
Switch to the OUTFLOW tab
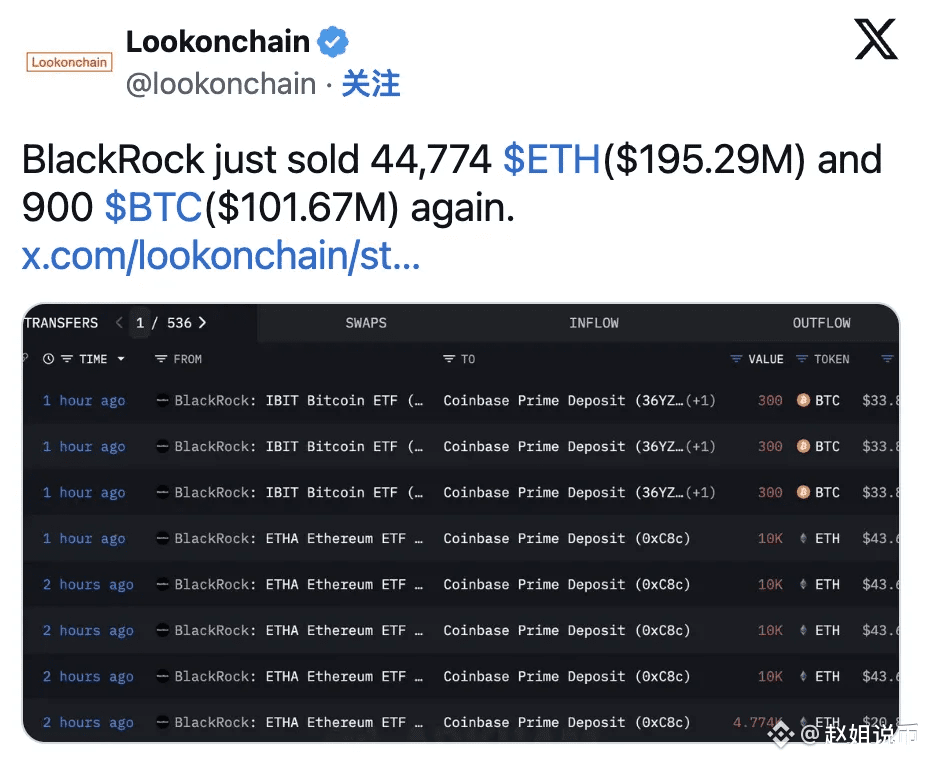point(821,323)
